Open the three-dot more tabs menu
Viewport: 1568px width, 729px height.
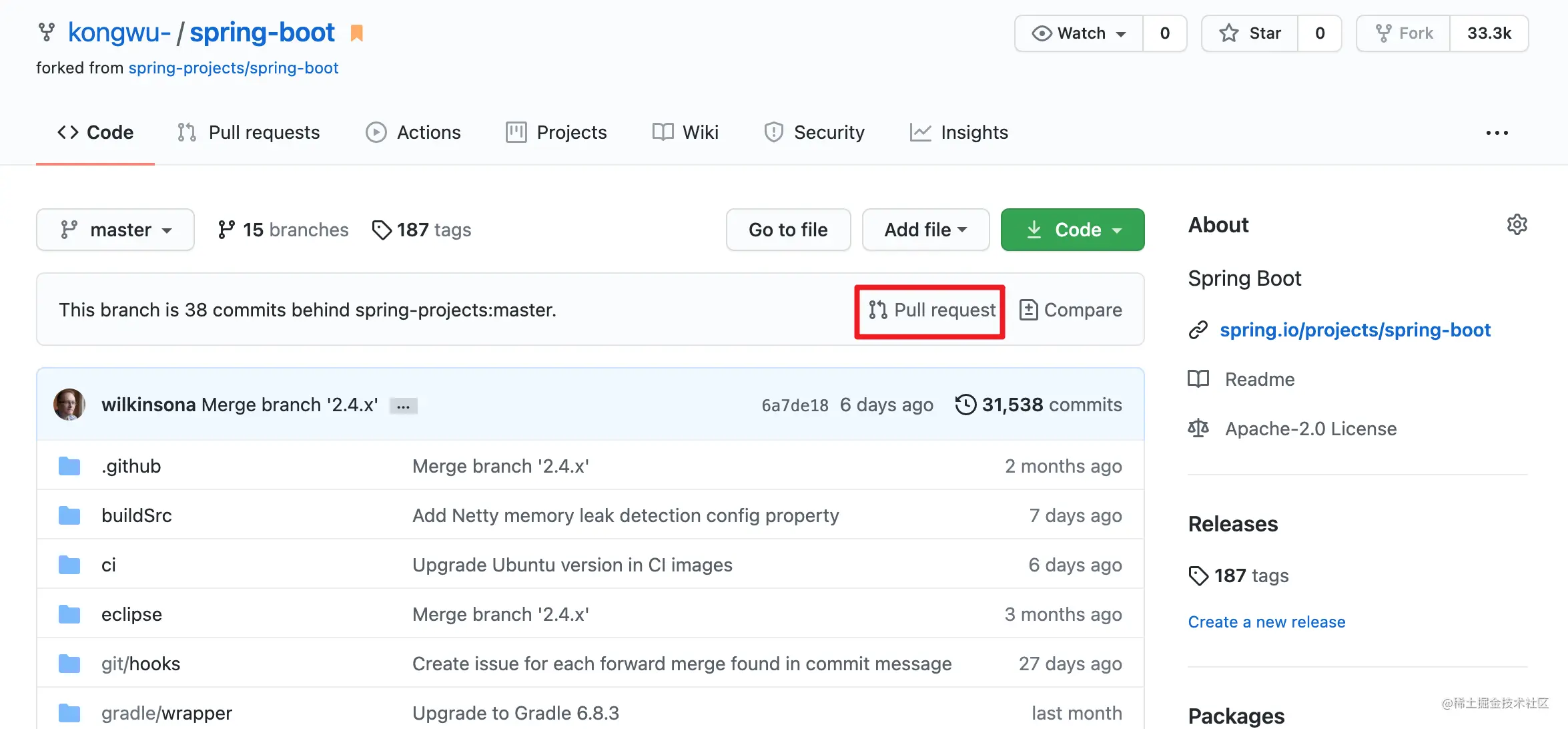pyautogui.click(x=1497, y=133)
